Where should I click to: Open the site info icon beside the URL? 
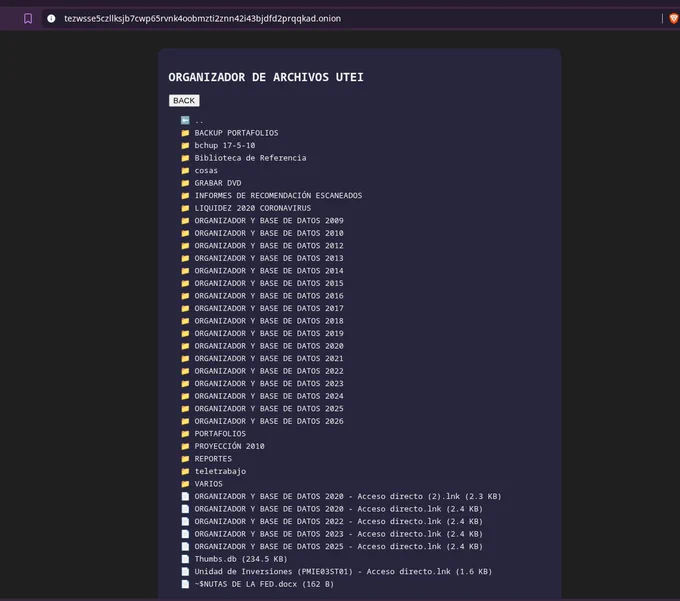pyautogui.click(x=51, y=19)
